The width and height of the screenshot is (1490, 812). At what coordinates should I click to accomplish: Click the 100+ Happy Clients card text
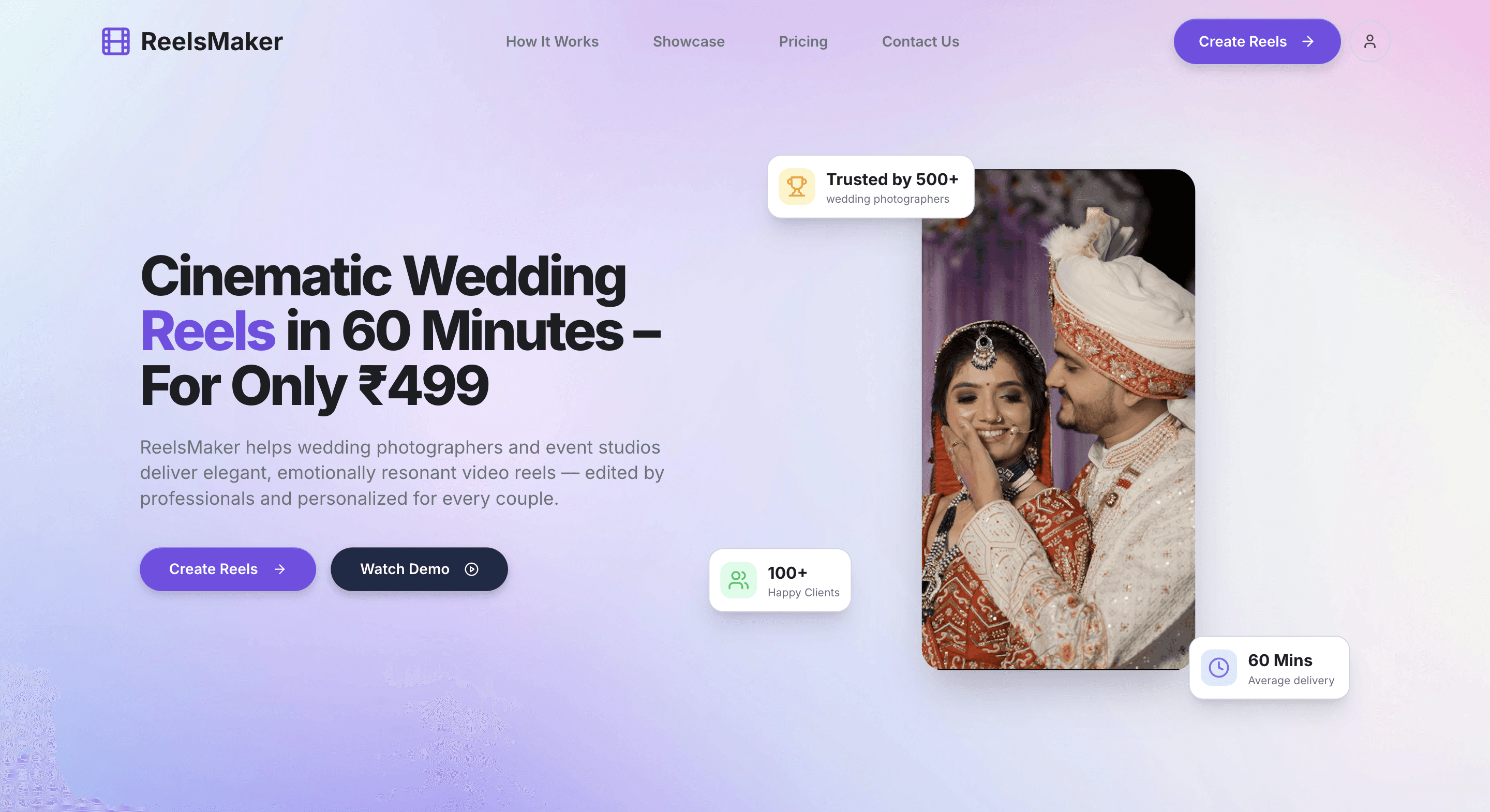pyautogui.click(x=803, y=581)
